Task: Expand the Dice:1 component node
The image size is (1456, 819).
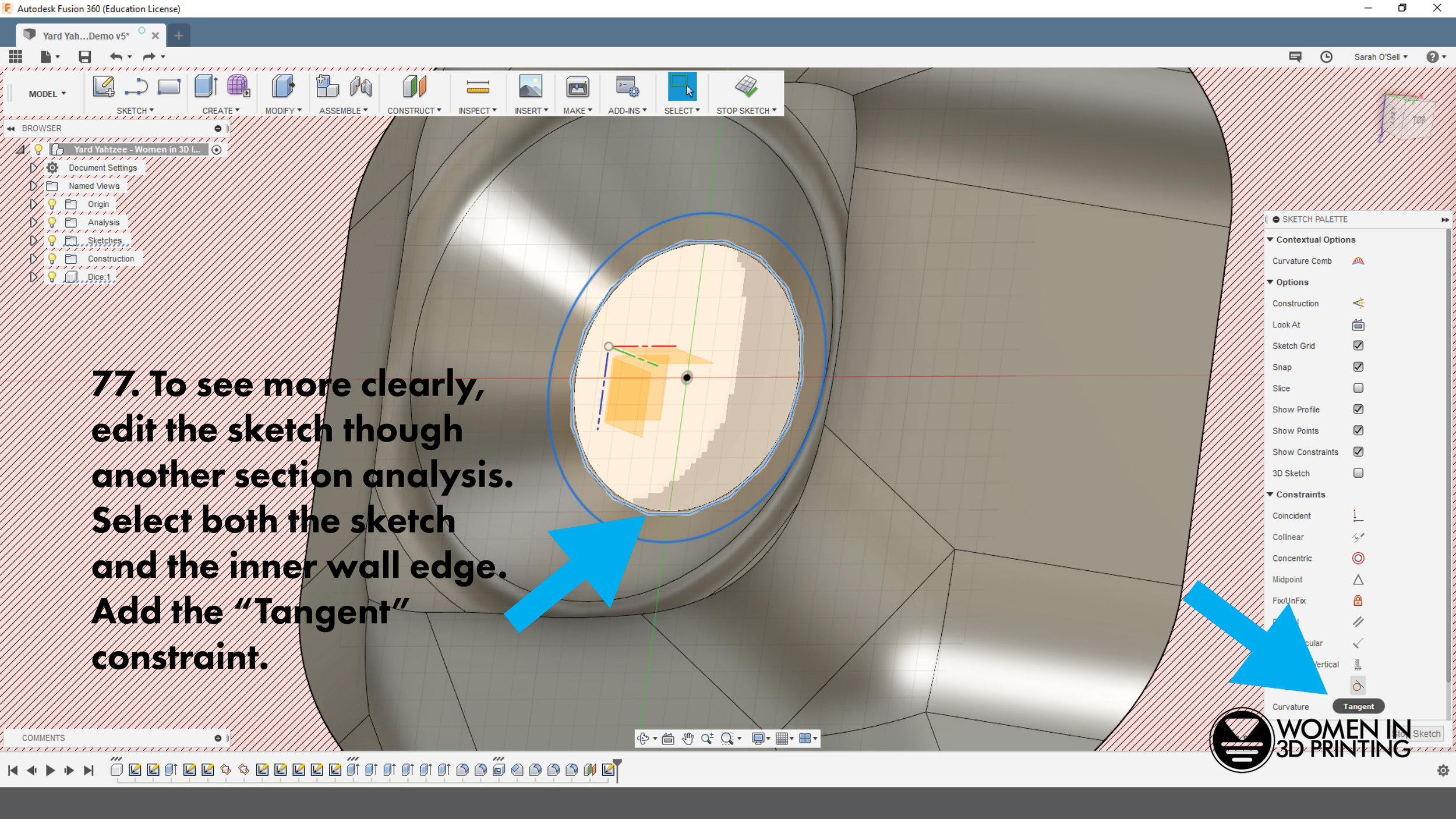Action: (33, 277)
